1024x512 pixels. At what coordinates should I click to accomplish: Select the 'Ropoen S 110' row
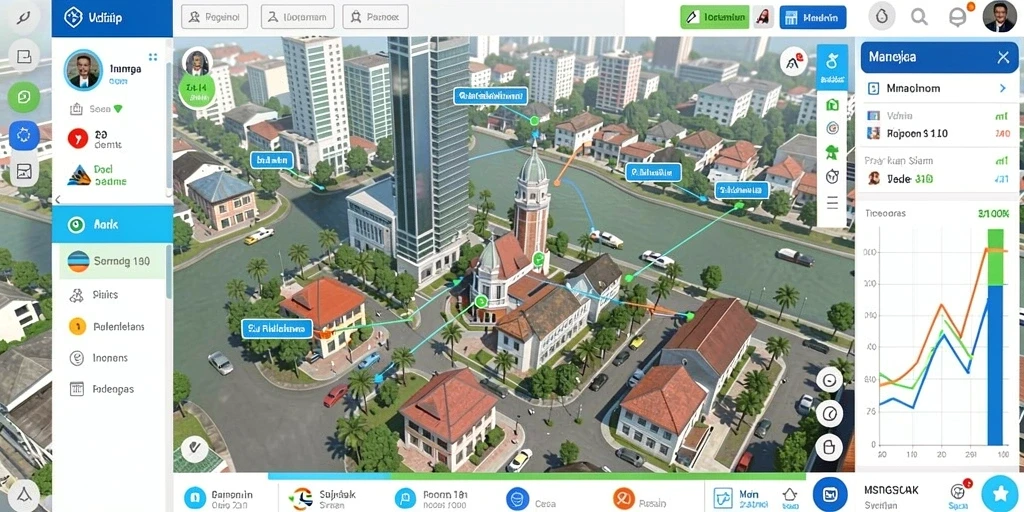coord(939,133)
